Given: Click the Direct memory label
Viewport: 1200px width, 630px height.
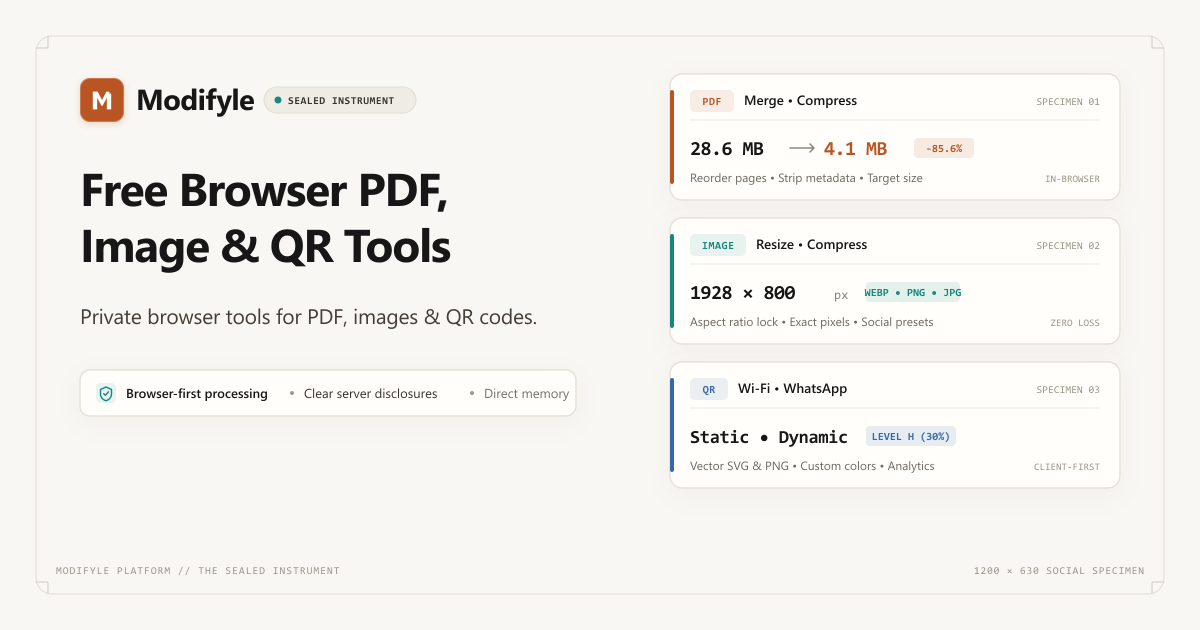Looking at the screenshot, I should coord(526,394).
